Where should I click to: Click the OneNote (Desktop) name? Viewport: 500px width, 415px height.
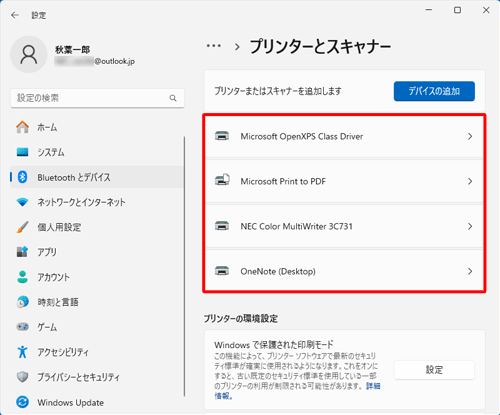coord(278,271)
